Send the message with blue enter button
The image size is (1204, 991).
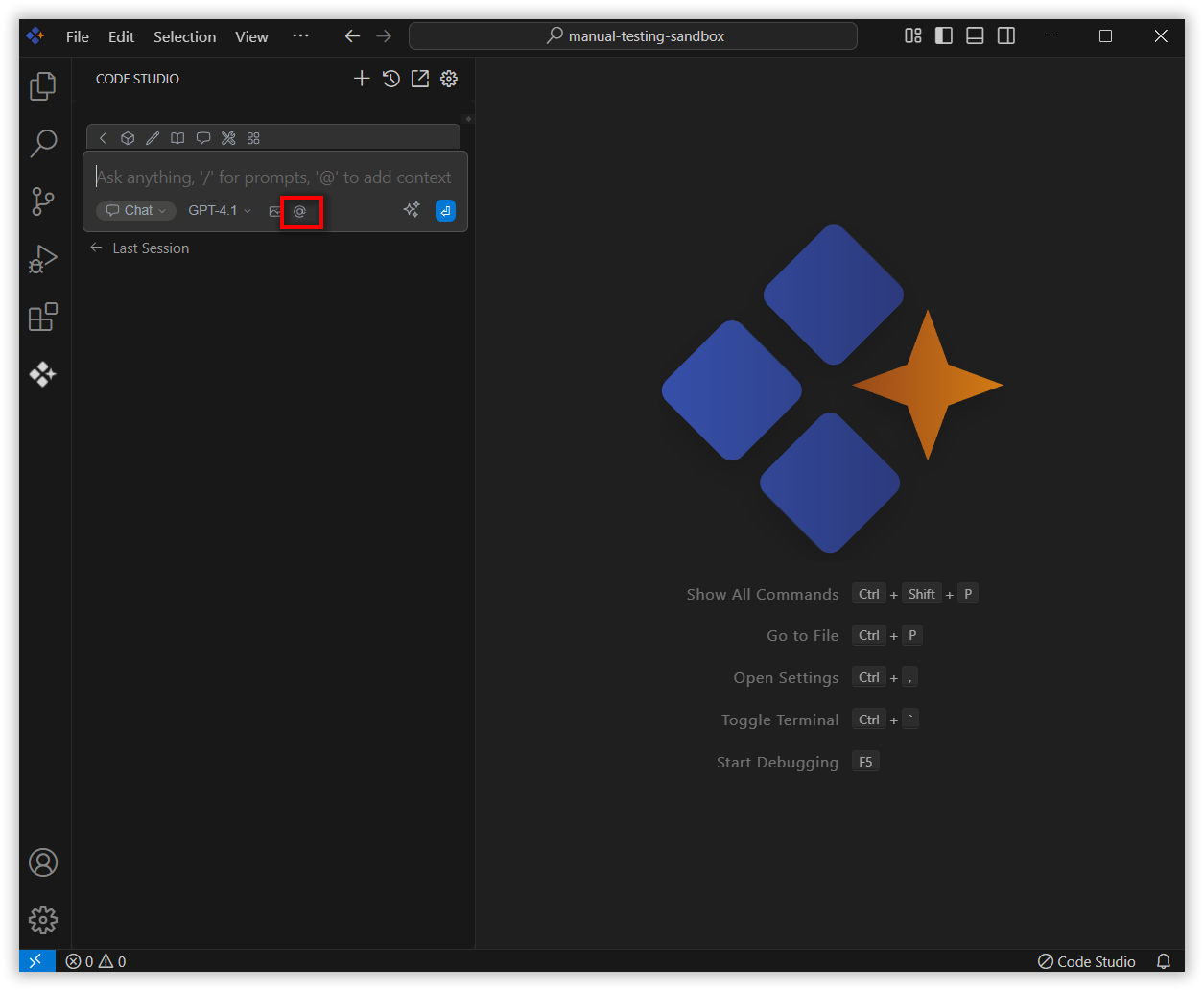445,210
